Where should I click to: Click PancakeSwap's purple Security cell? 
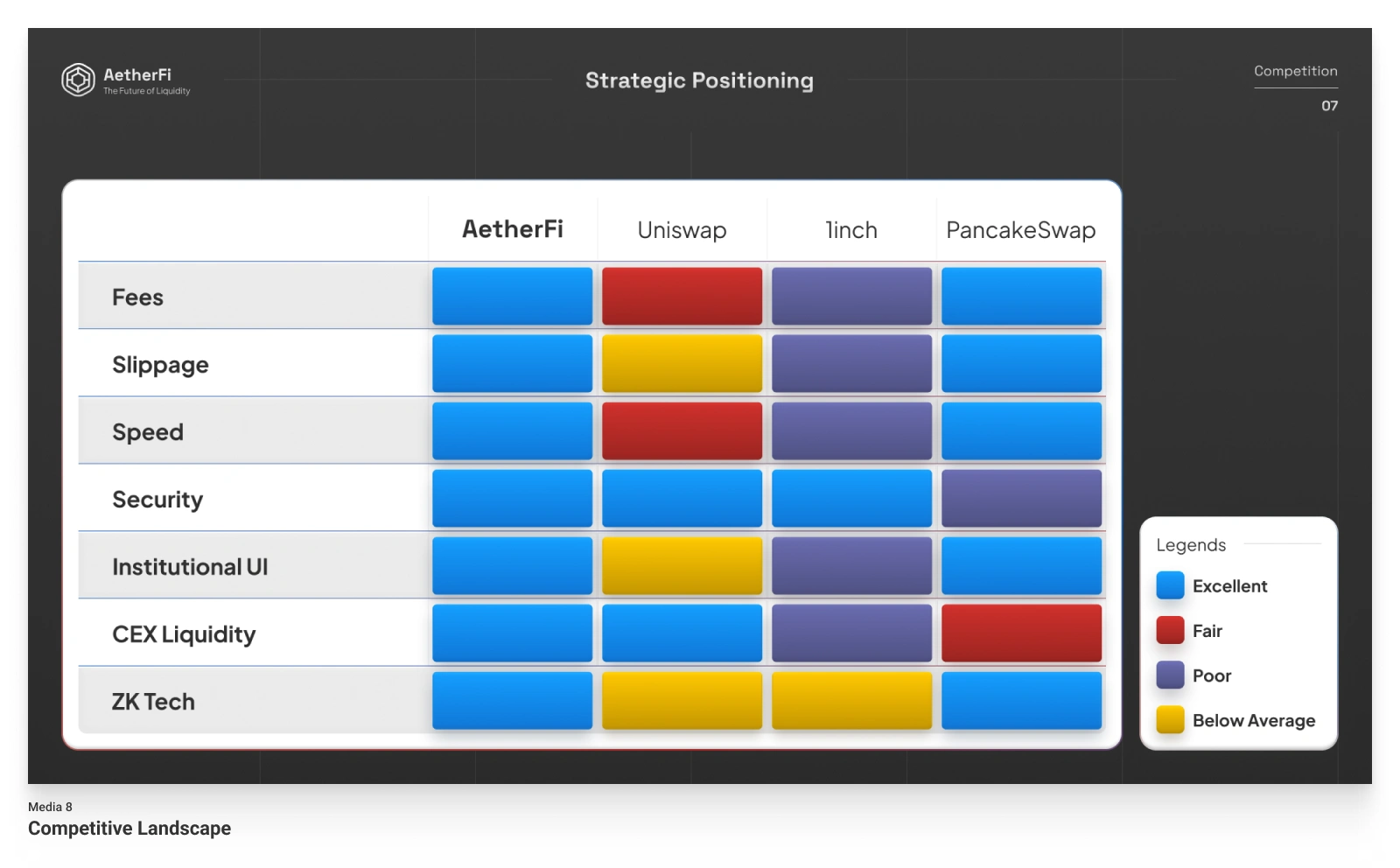point(1021,499)
